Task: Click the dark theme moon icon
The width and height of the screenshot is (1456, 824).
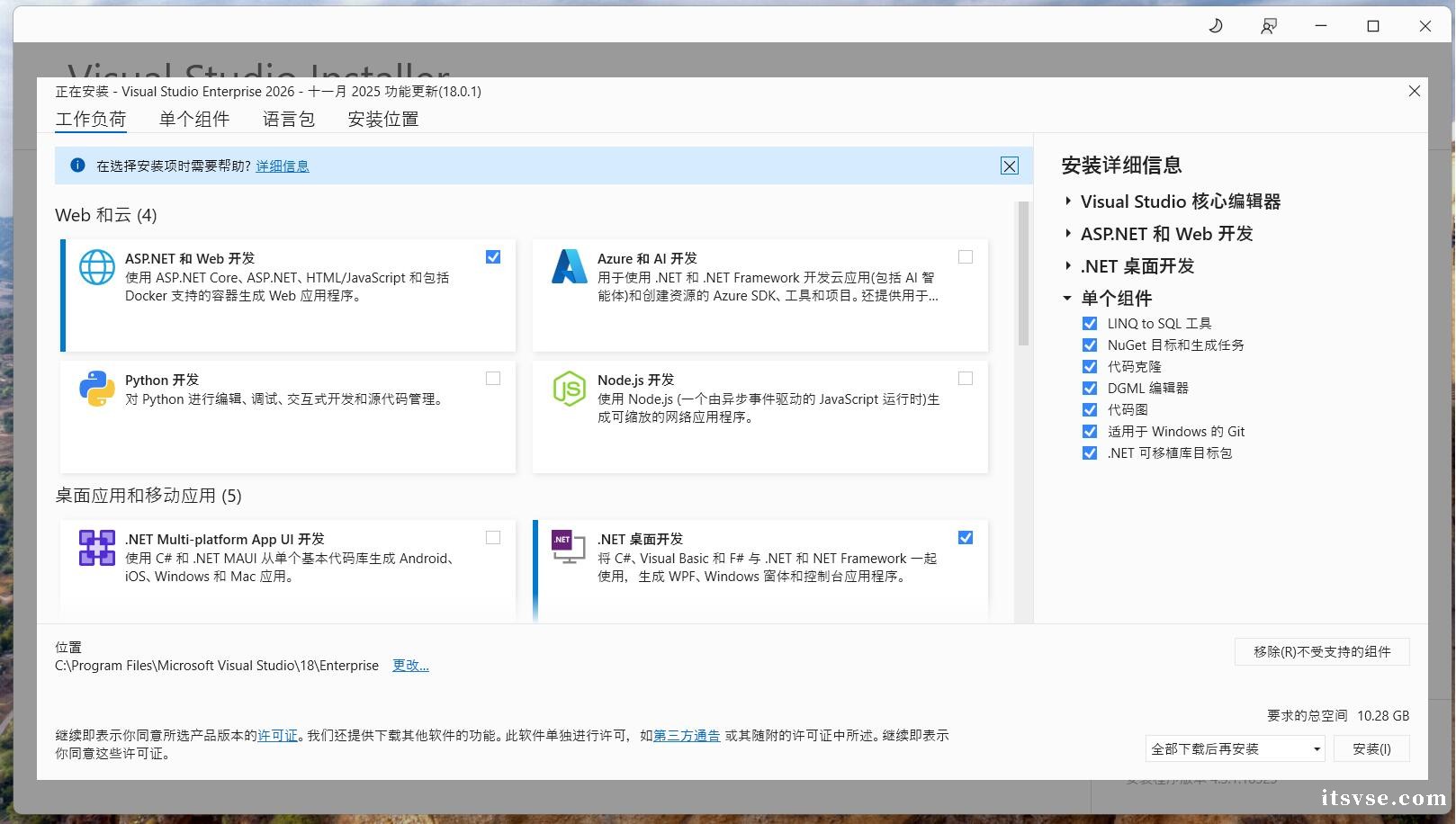Action: [1215, 25]
